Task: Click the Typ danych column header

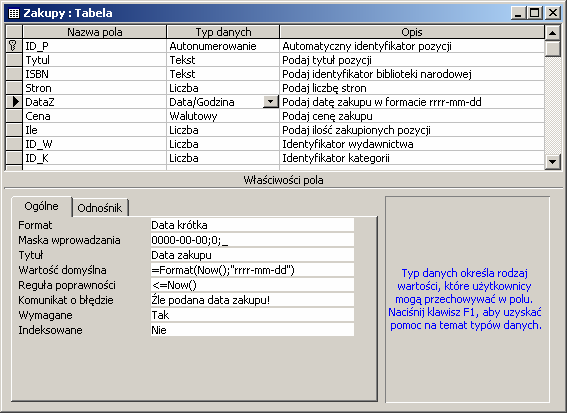Action: 223,32
